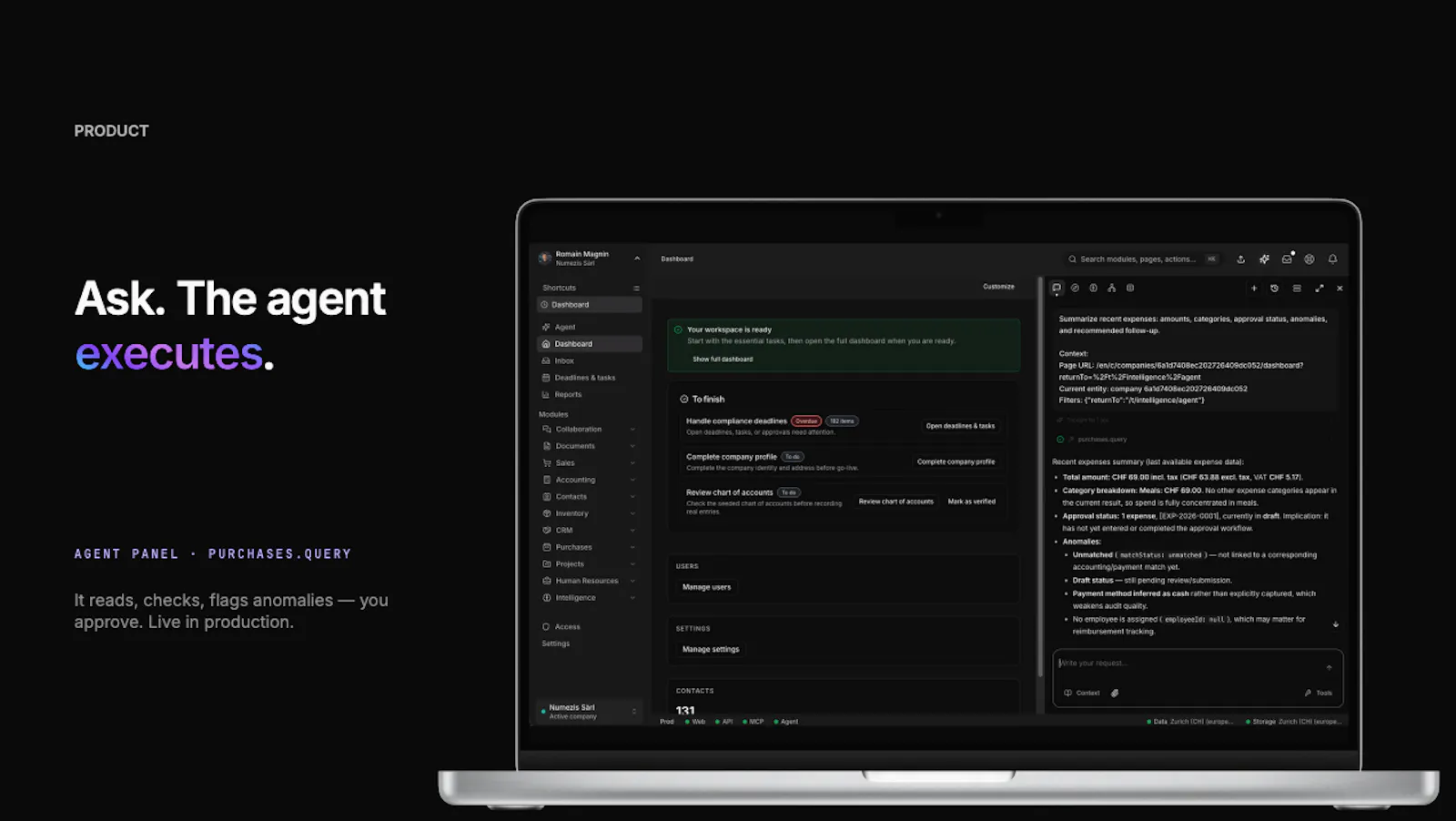1456x821 pixels.
Task: Click Mark as verified
Action: [972, 502]
